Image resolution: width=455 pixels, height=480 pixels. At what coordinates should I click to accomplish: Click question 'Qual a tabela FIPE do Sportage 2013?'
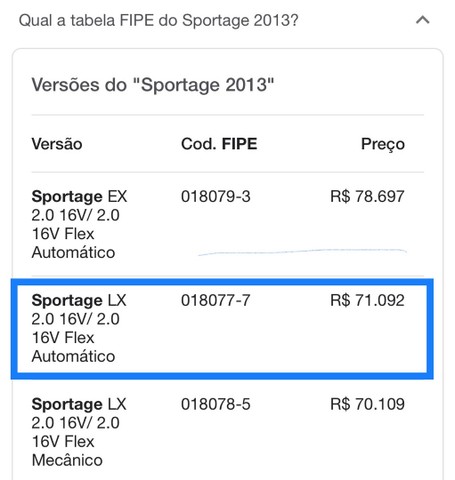coord(158,21)
